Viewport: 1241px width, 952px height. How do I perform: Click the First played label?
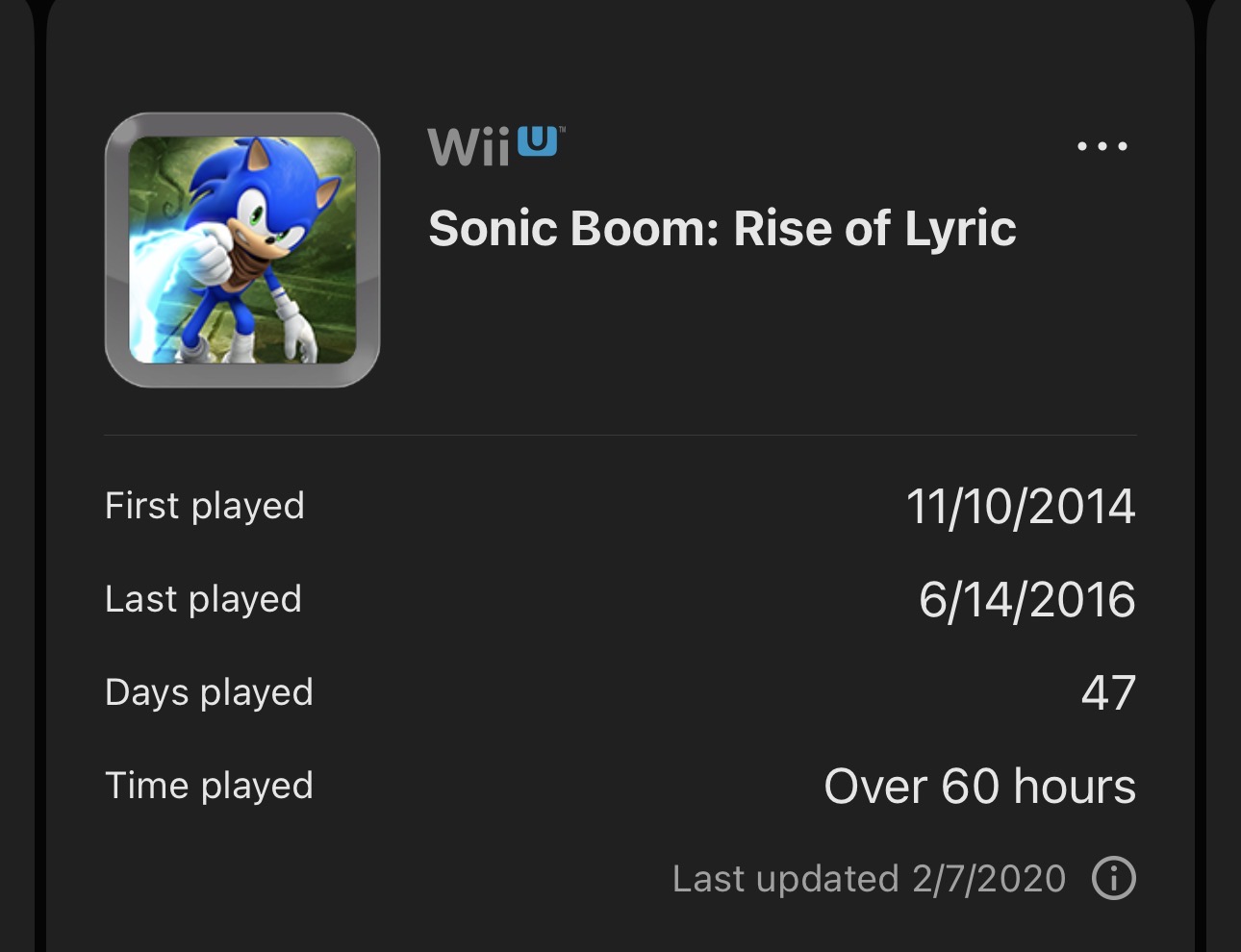pos(204,506)
